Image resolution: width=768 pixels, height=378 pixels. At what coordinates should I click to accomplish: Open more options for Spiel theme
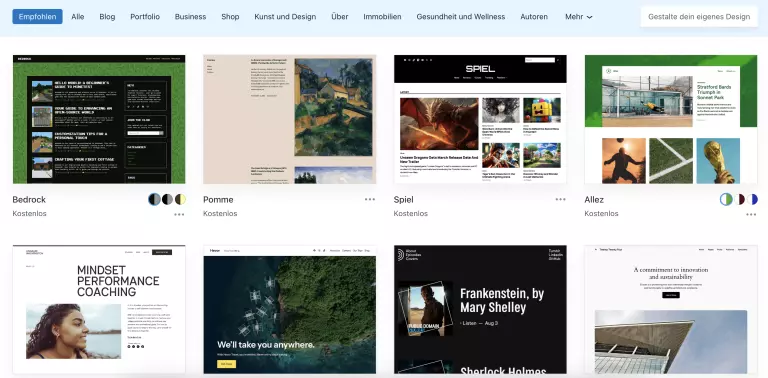tap(560, 199)
